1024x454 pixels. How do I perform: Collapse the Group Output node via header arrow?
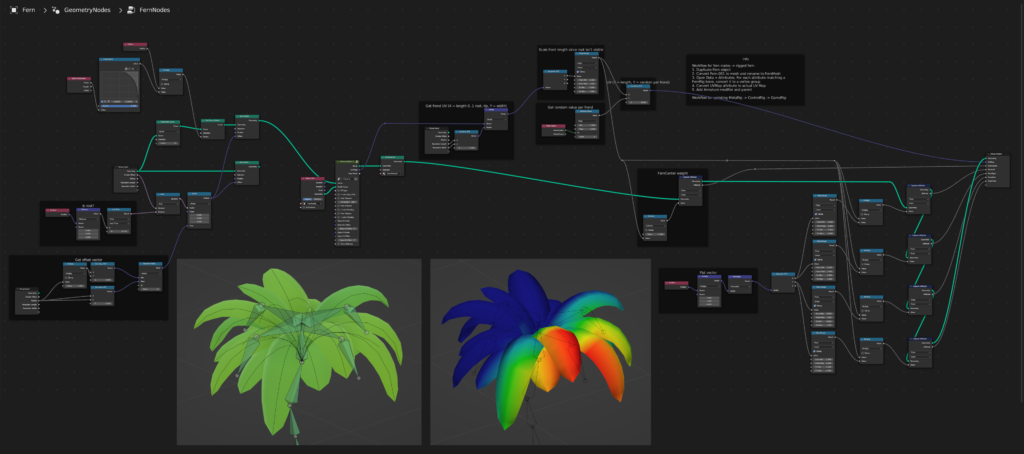pyautogui.click(x=989, y=155)
